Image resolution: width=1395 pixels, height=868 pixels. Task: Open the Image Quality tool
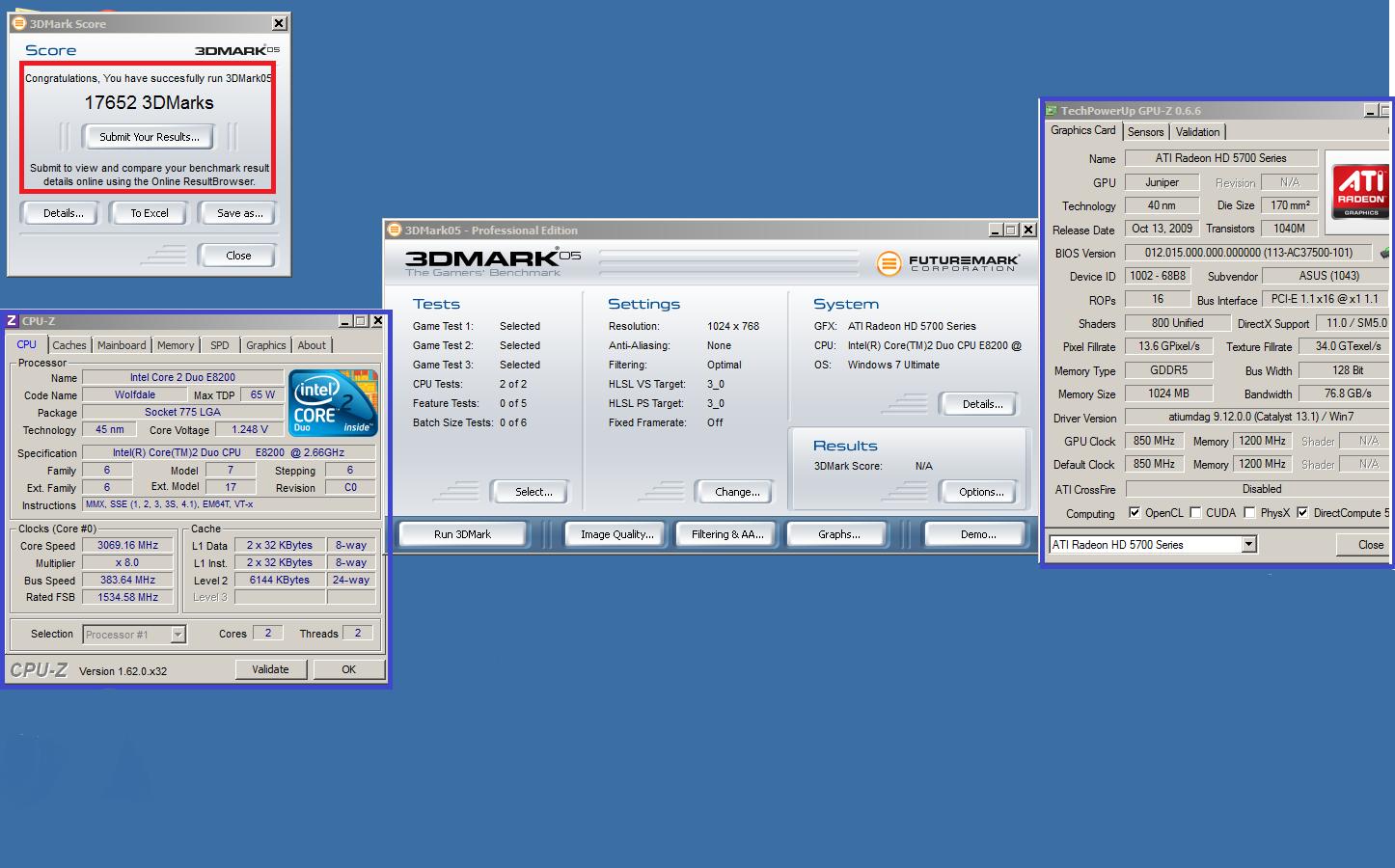[x=617, y=534]
